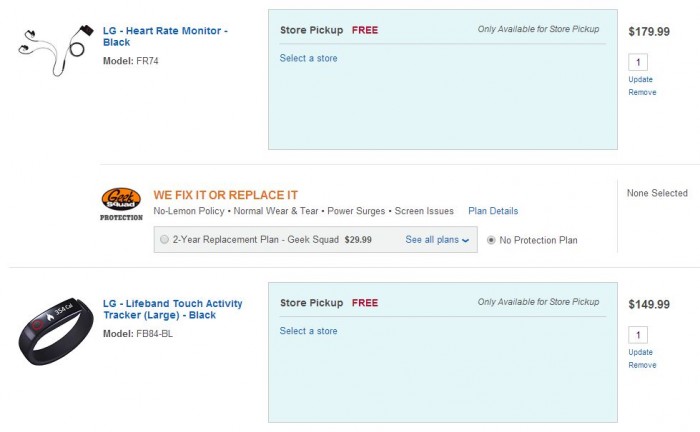Viewport: 700px width, 432px height.
Task: Click quantity field for Lifeband Touch tracker
Action: coord(640,335)
